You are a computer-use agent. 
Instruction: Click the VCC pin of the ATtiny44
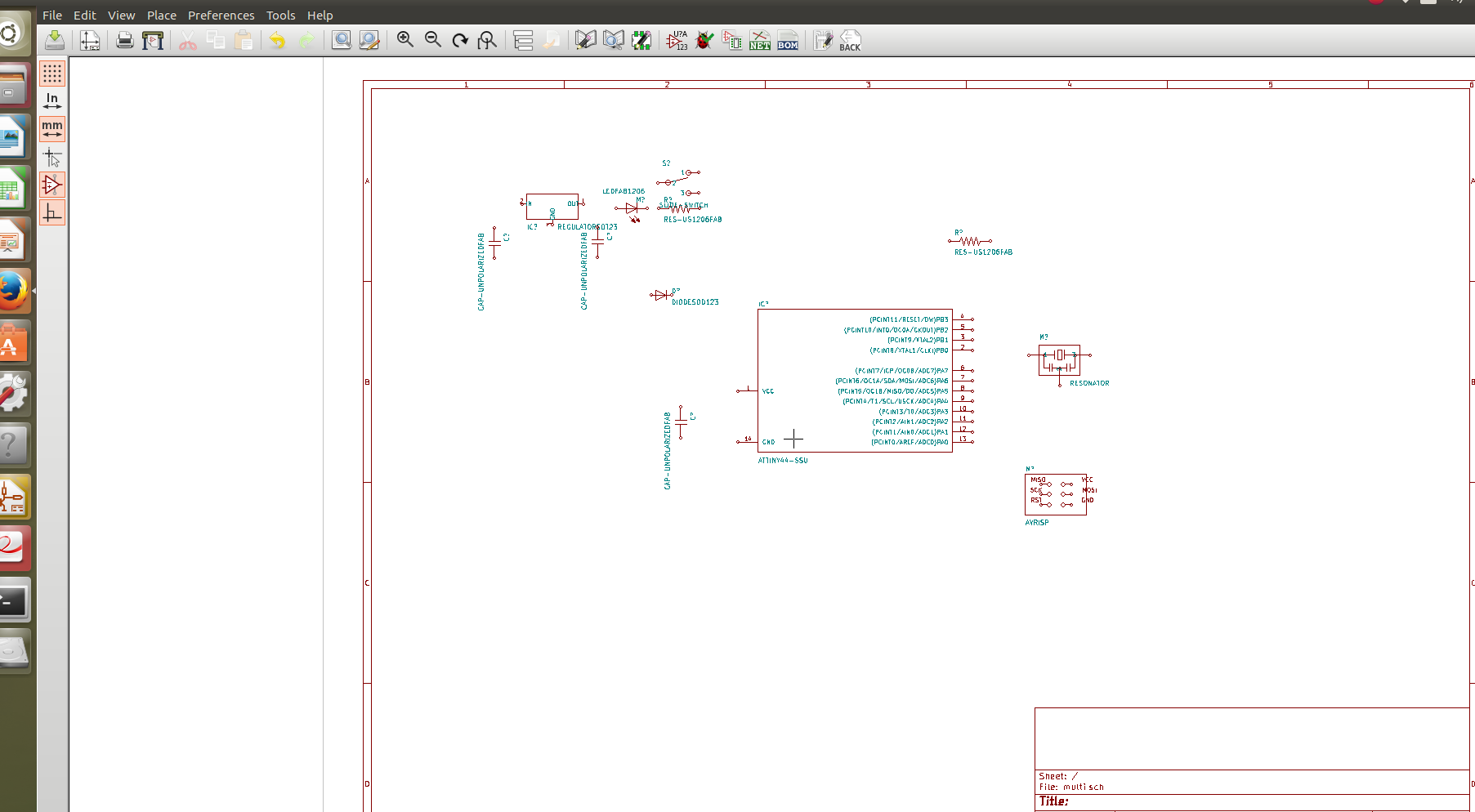pos(747,390)
